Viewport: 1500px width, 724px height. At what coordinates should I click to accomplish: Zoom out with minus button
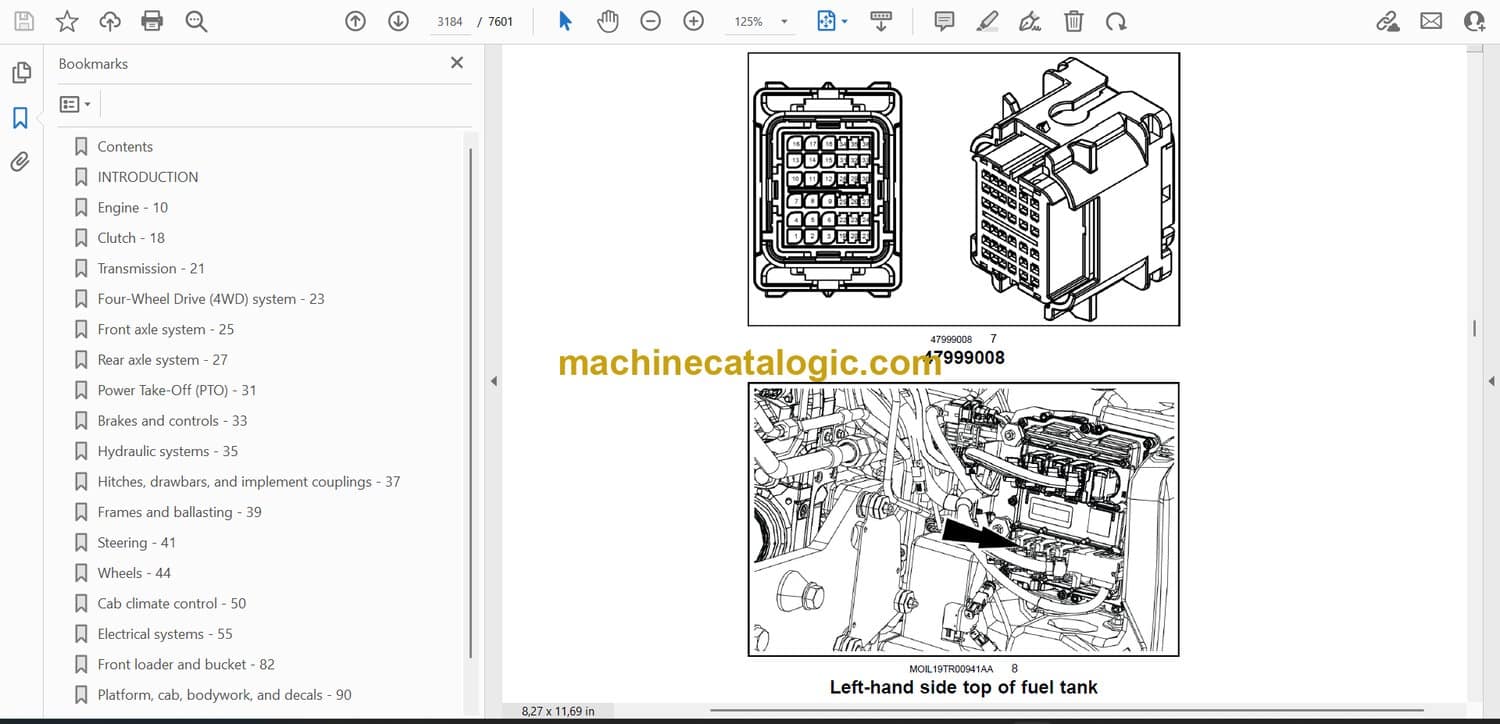tap(650, 21)
